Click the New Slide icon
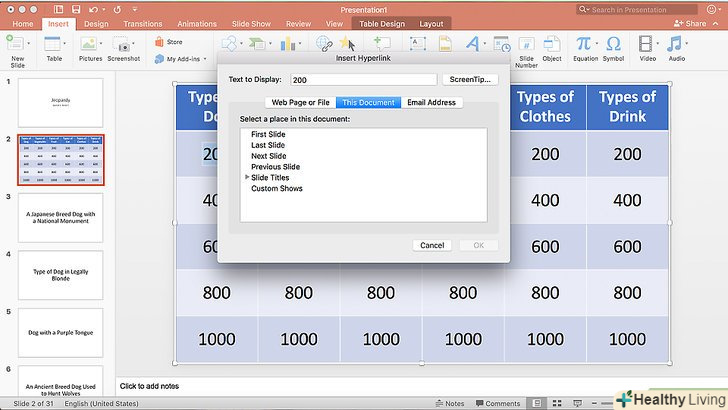Screen dimensions: 728x410 (17, 44)
